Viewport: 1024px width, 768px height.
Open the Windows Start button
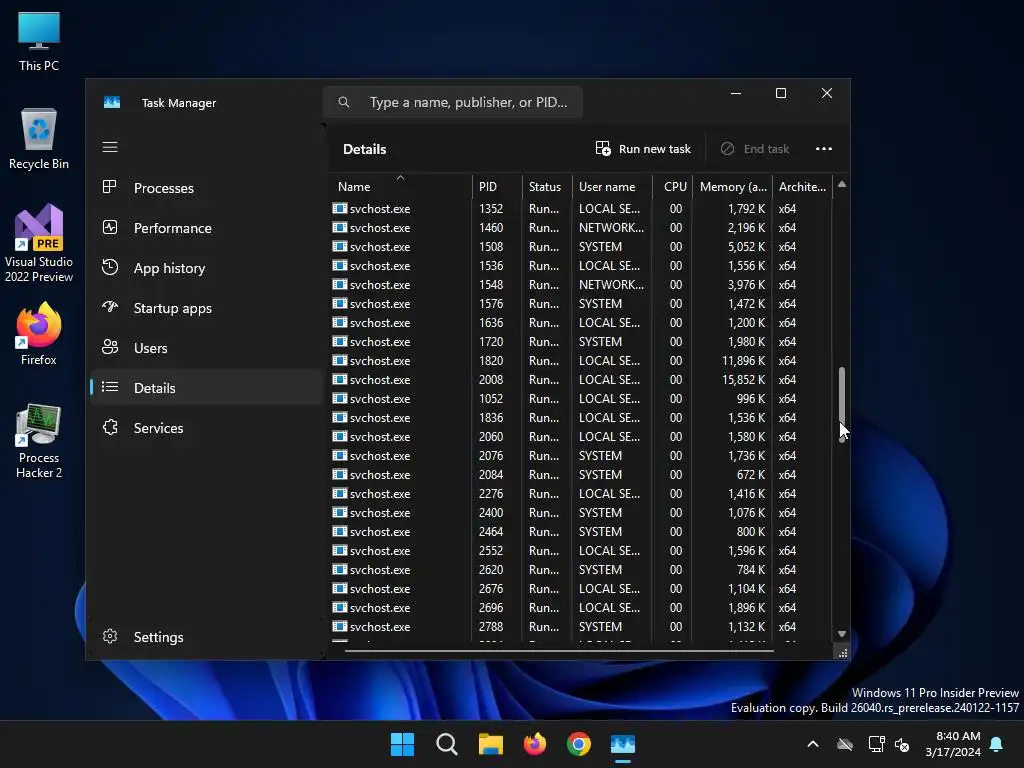[402, 744]
